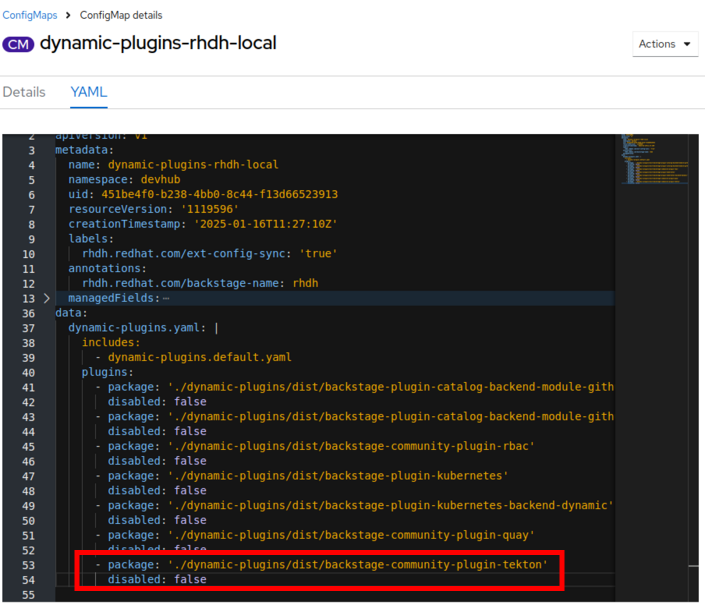Click the managedFields ellipsis fold marker

tap(166, 298)
